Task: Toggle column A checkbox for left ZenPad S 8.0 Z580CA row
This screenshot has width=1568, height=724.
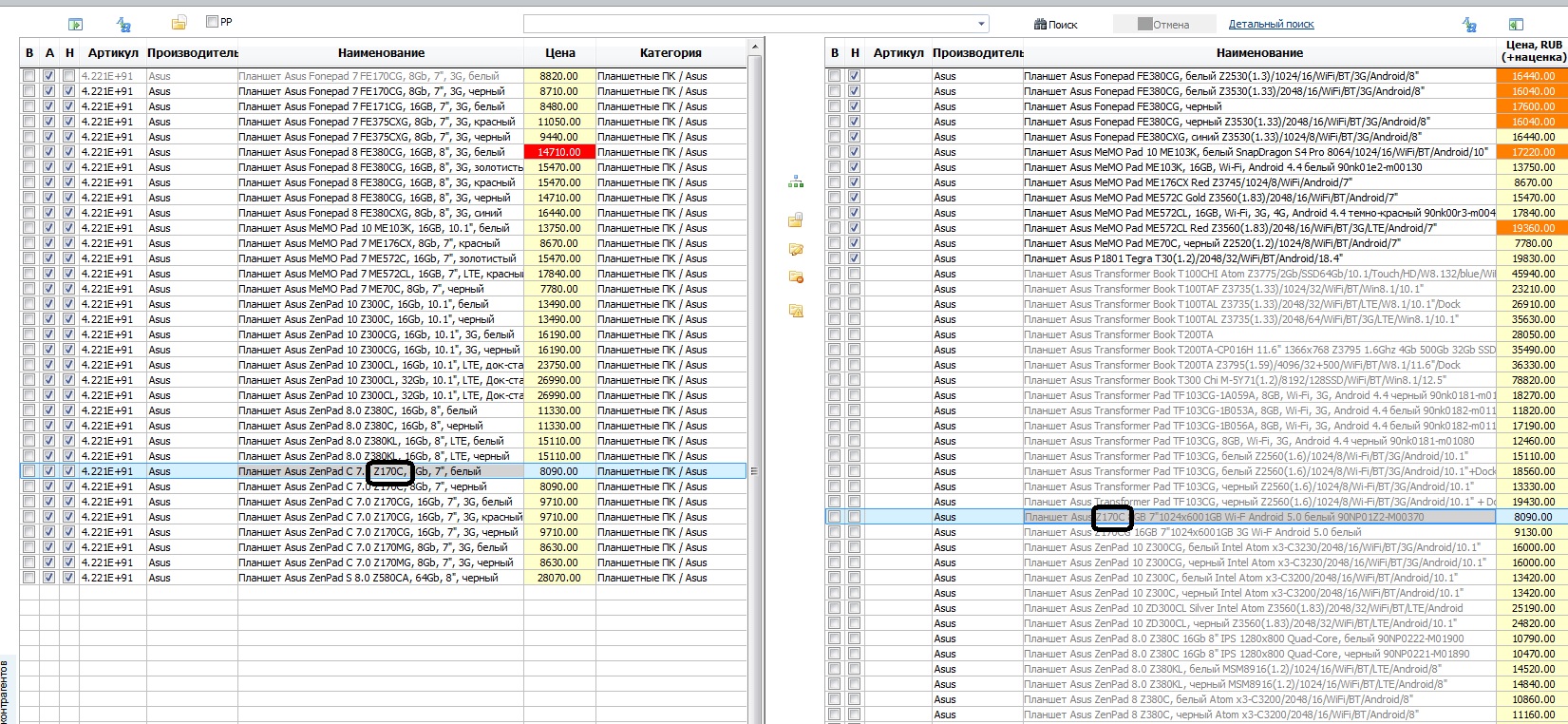Action: point(49,578)
